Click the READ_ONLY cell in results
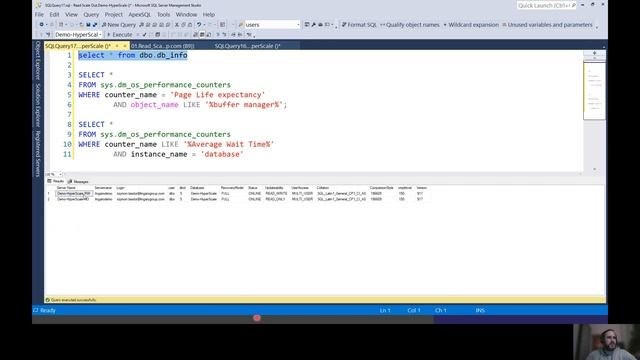This screenshot has height=360, width=640. [276, 199]
